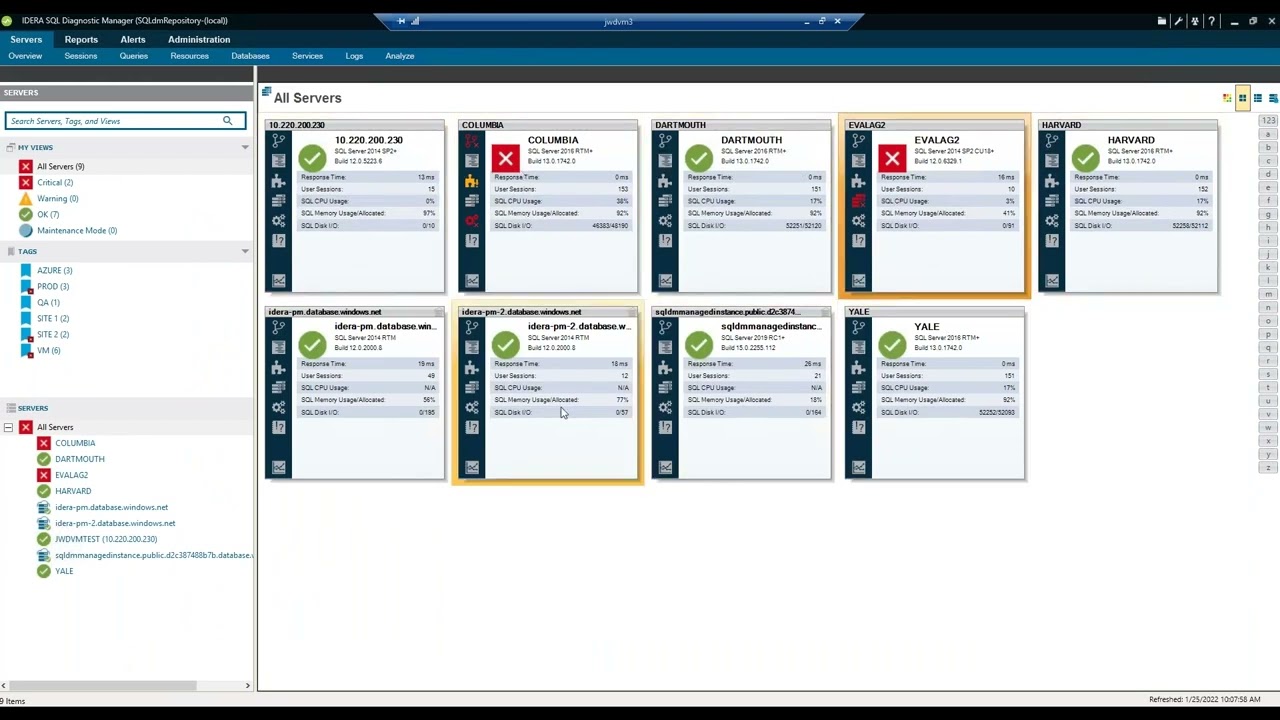Open databases icon on the sqldmmanagedinstance card
Screen dimensions: 1280x720
(664, 387)
